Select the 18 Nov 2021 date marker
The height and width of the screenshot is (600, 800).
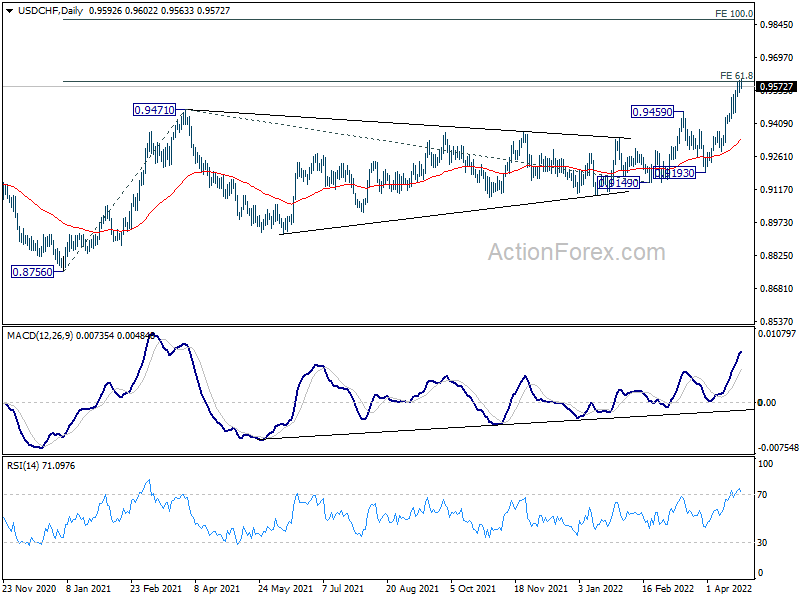541,588
